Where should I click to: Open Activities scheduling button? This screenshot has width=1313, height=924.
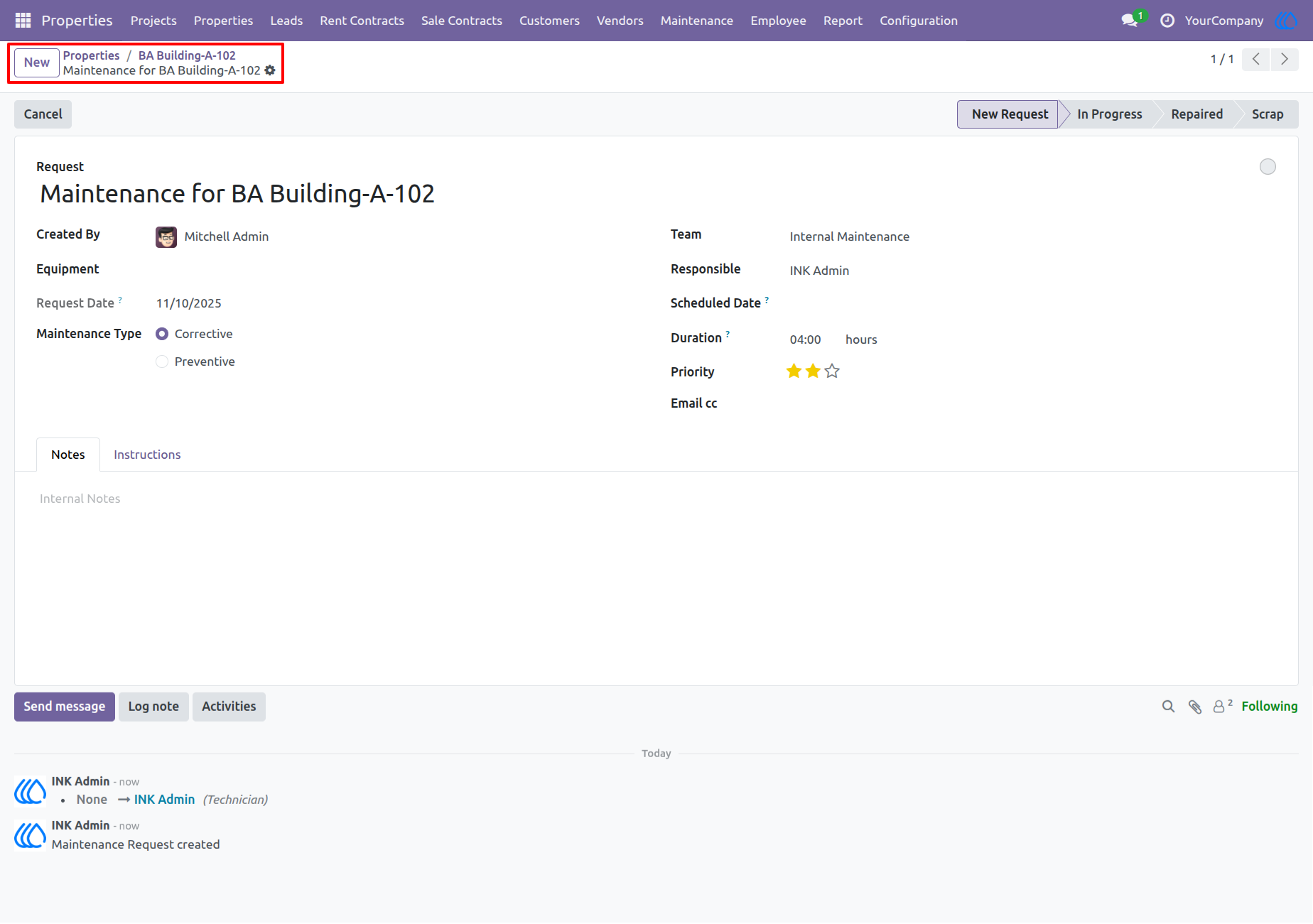point(229,707)
